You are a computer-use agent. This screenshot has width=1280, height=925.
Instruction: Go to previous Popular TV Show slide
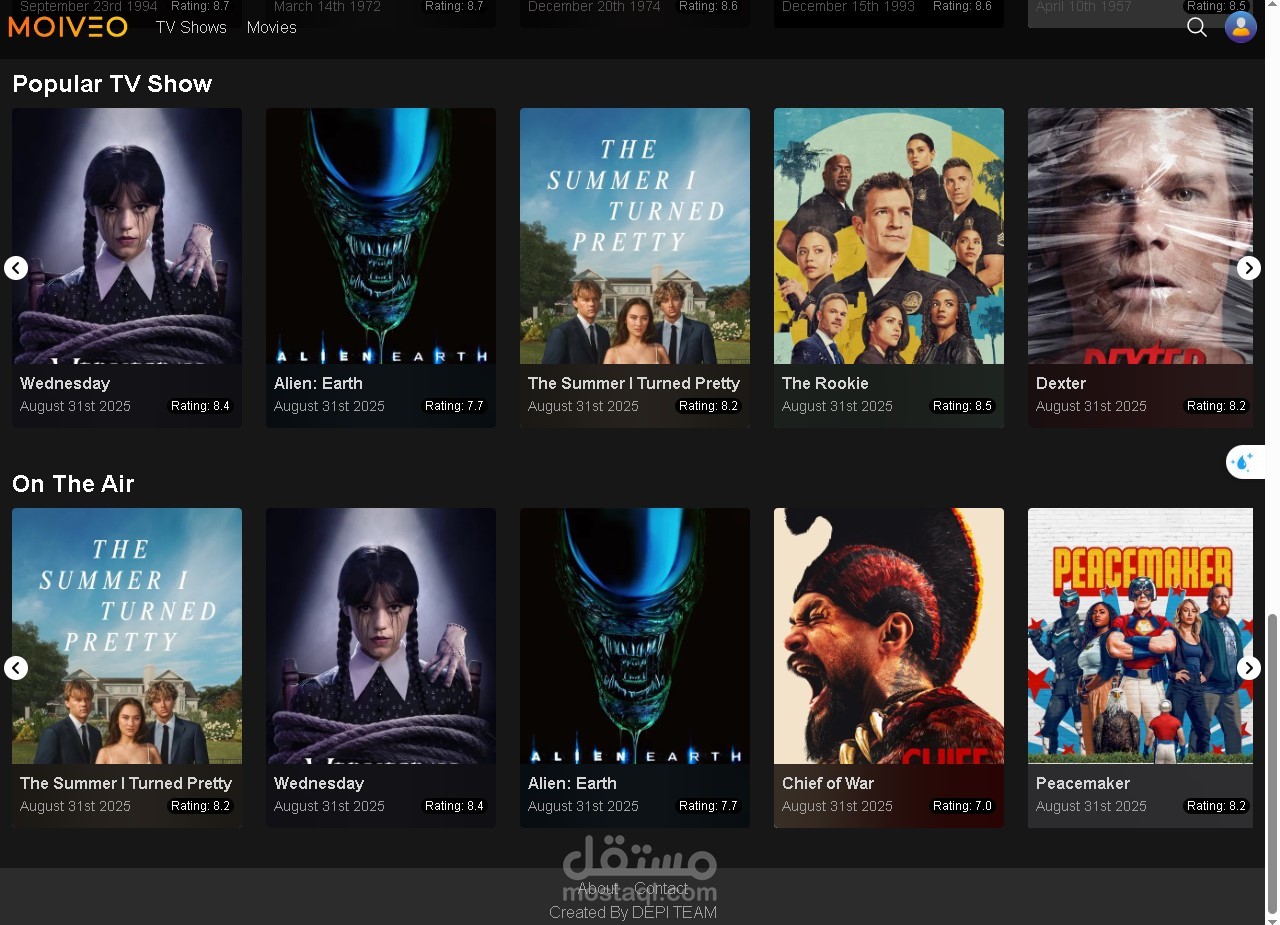[x=16, y=268]
